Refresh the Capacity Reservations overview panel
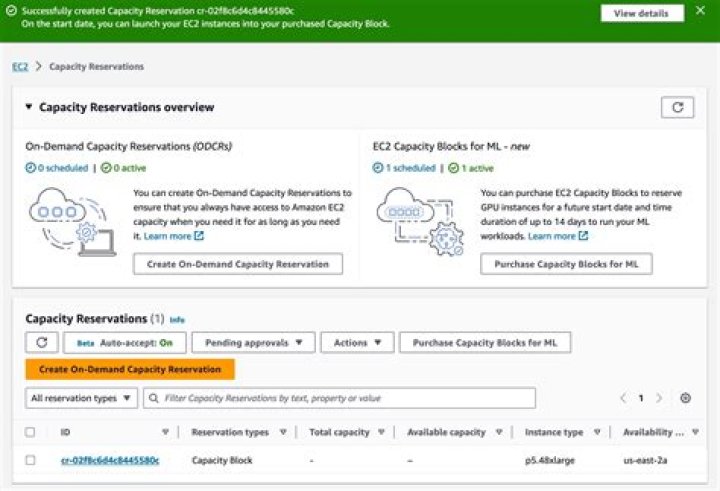This screenshot has width=720, height=491. pyautogui.click(x=678, y=107)
